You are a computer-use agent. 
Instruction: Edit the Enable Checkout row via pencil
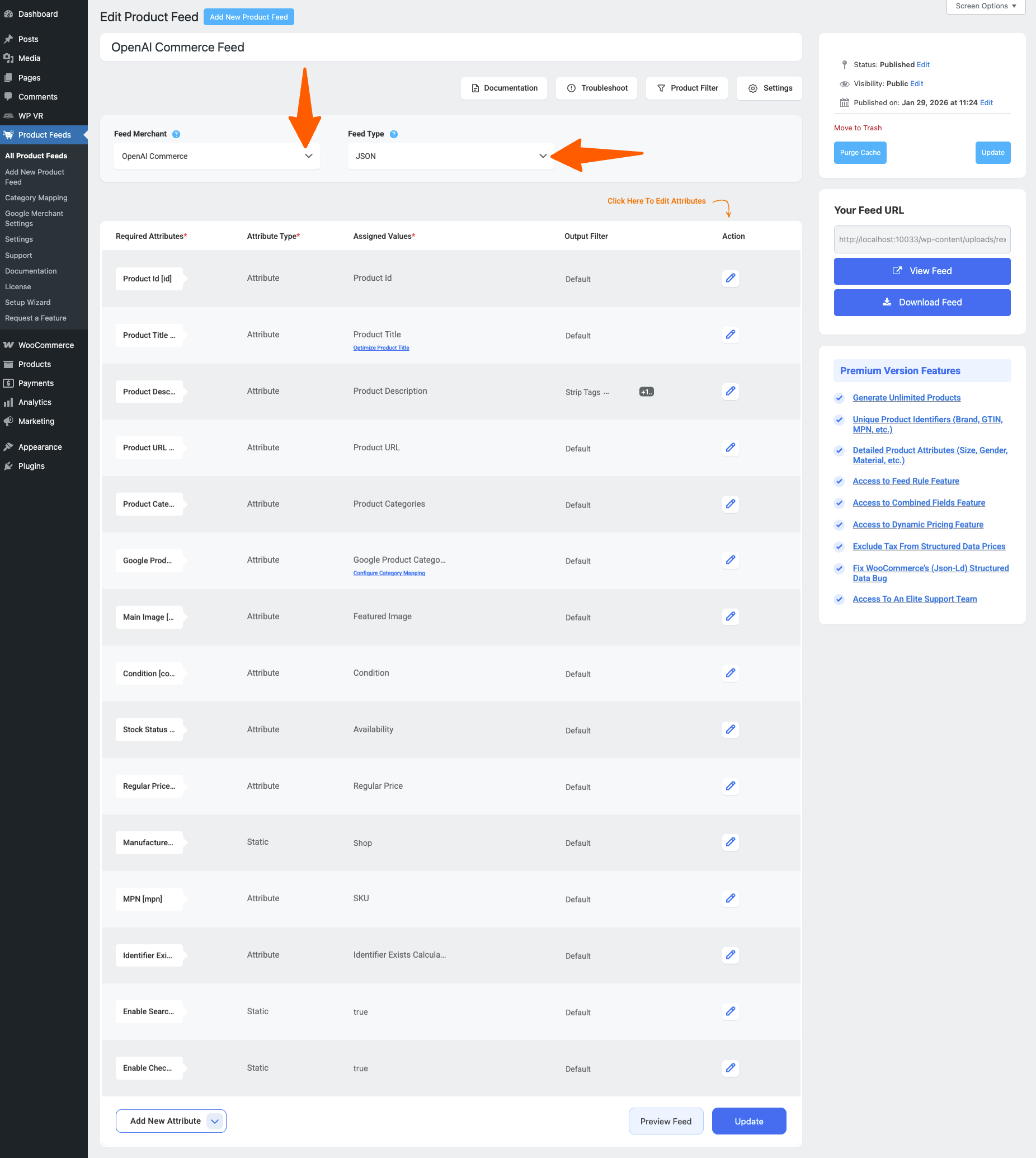pos(731,1068)
